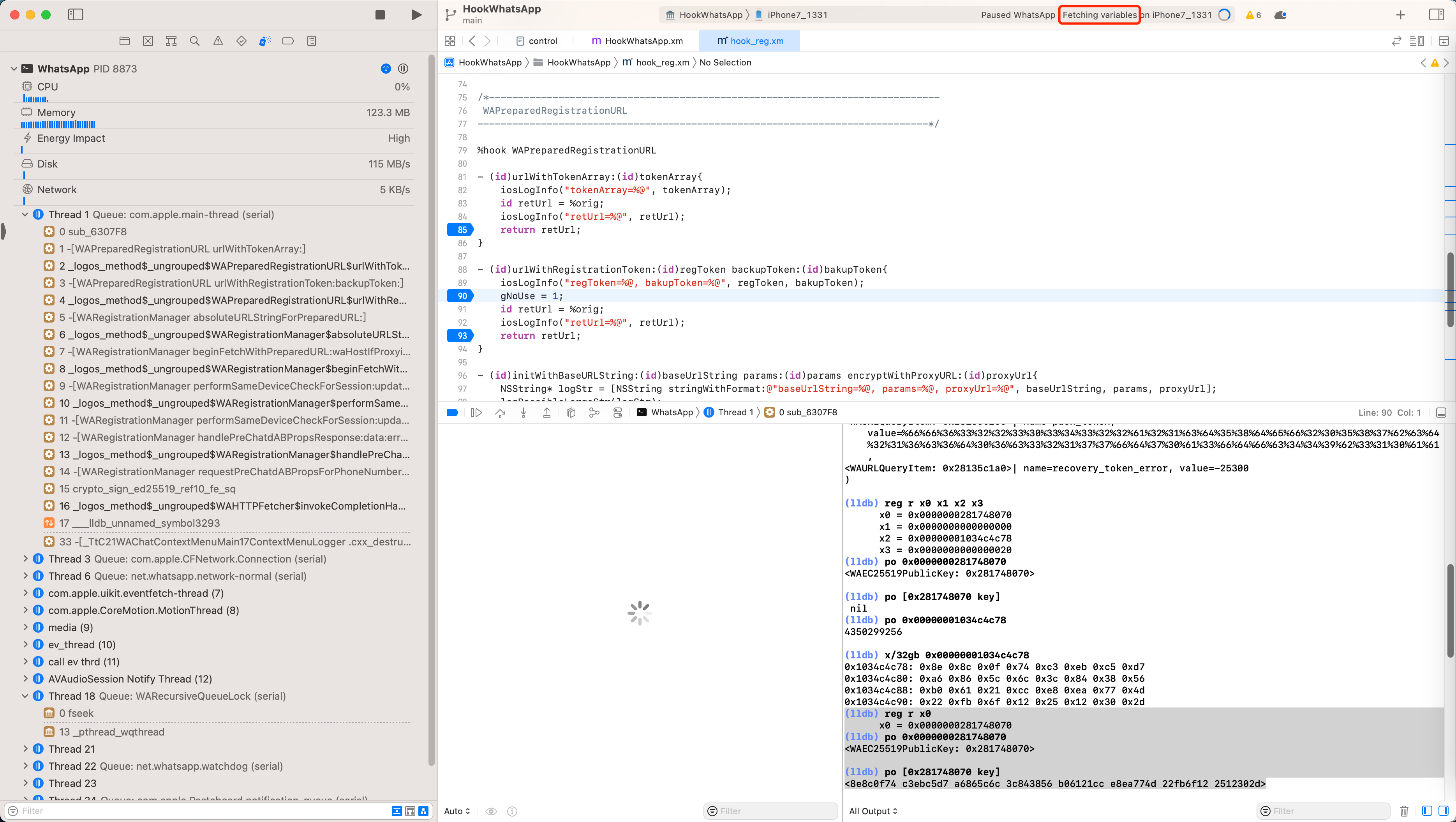Run the HookWhatsApp scheme
This screenshot has height=822, width=1456.
coord(416,15)
